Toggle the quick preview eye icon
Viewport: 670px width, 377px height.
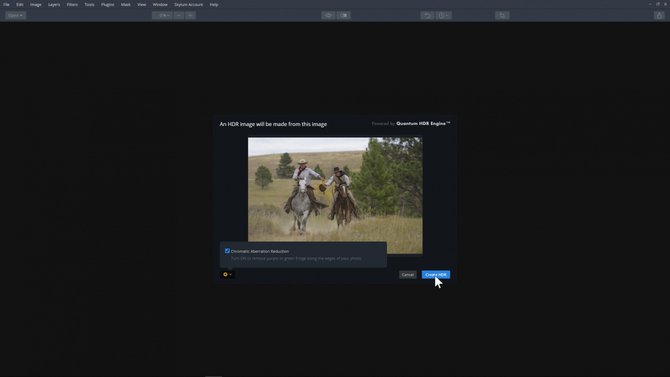click(x=328, y=15)
